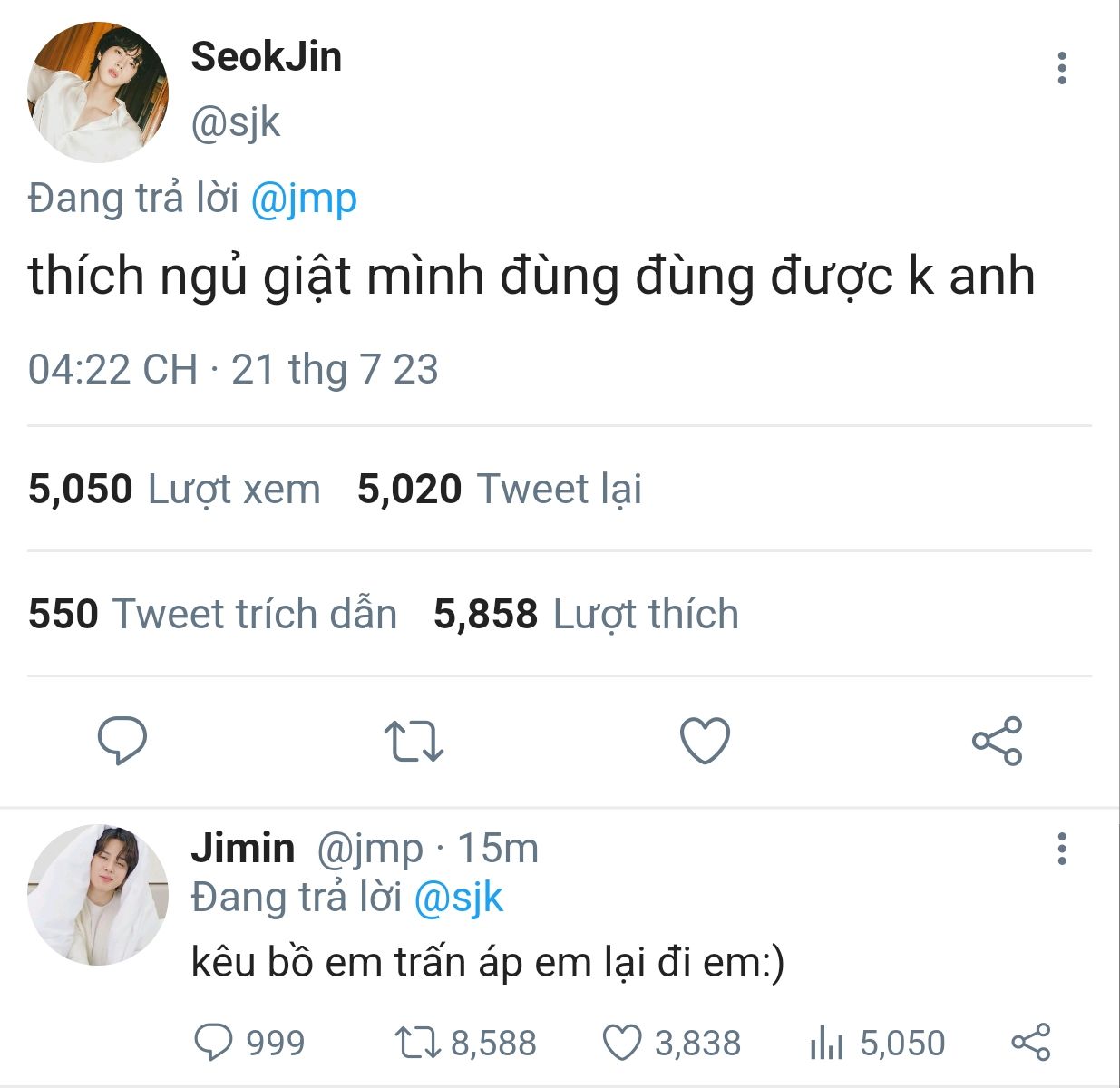Image resolution: width=1120 pixels, height=1088 pixels.
Task: Open SeokJin's profile picture
Action: [x=98, y=92]
